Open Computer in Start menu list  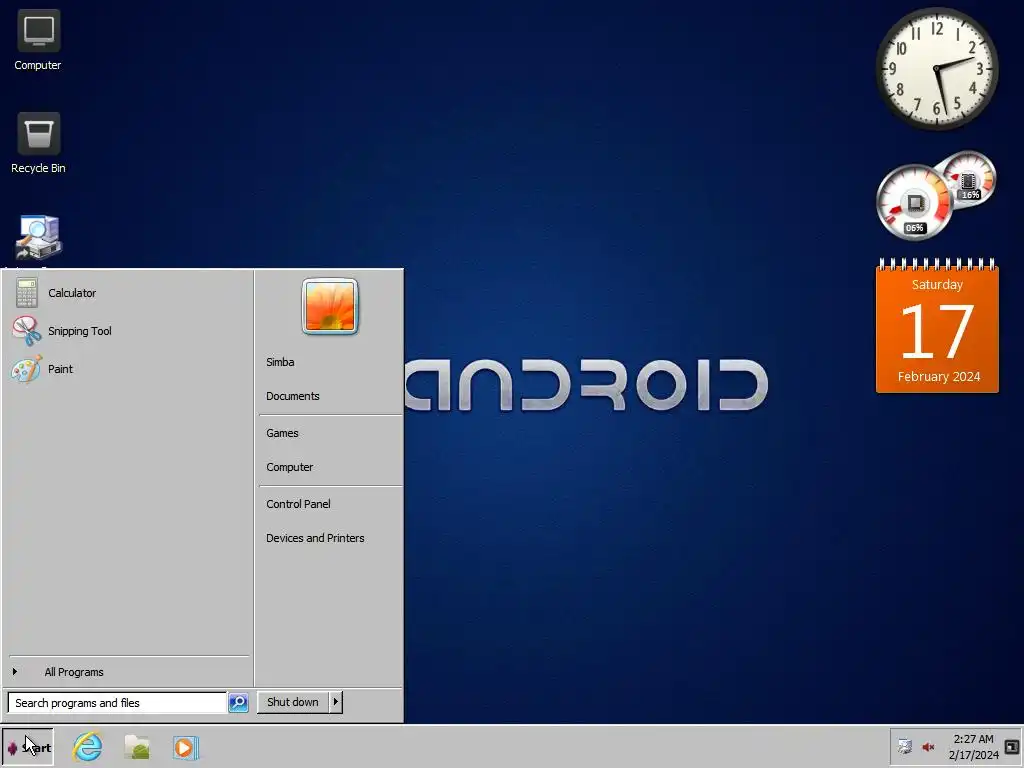pyautogui.click(x=289, y=467)
